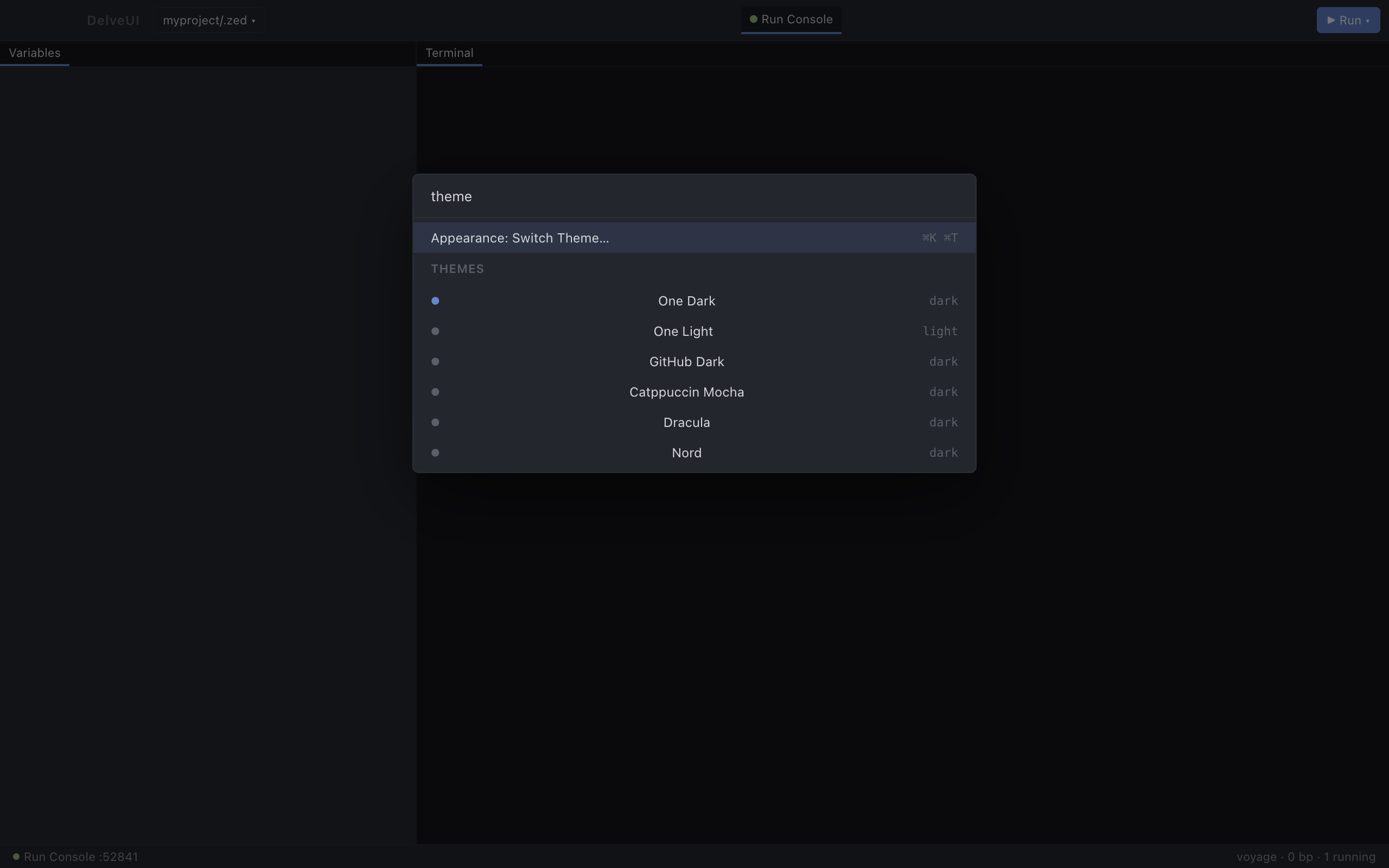Choose the Catppuccin Mocha theme entry

[686, 392]
